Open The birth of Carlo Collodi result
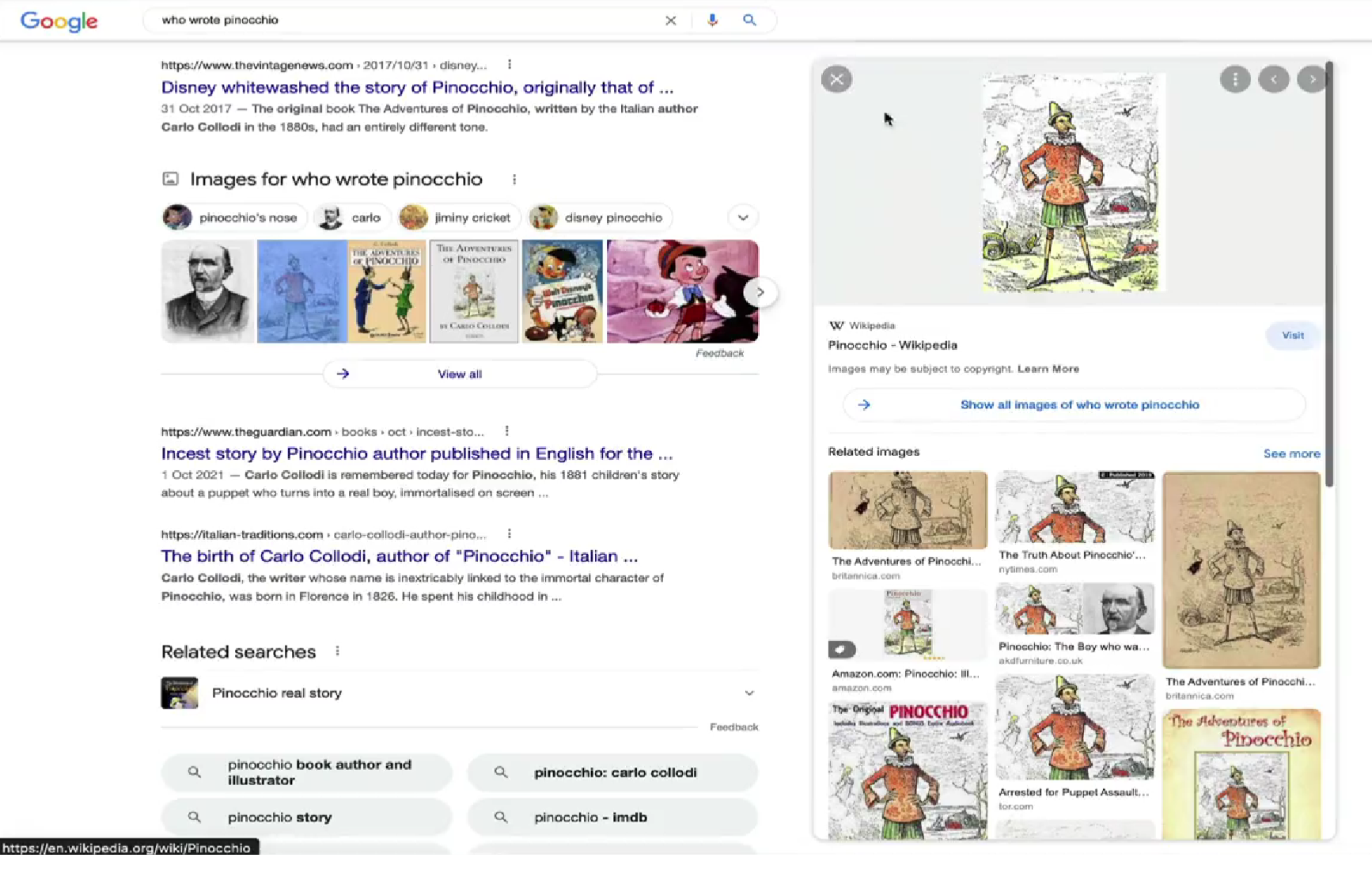 pos(400,556)
